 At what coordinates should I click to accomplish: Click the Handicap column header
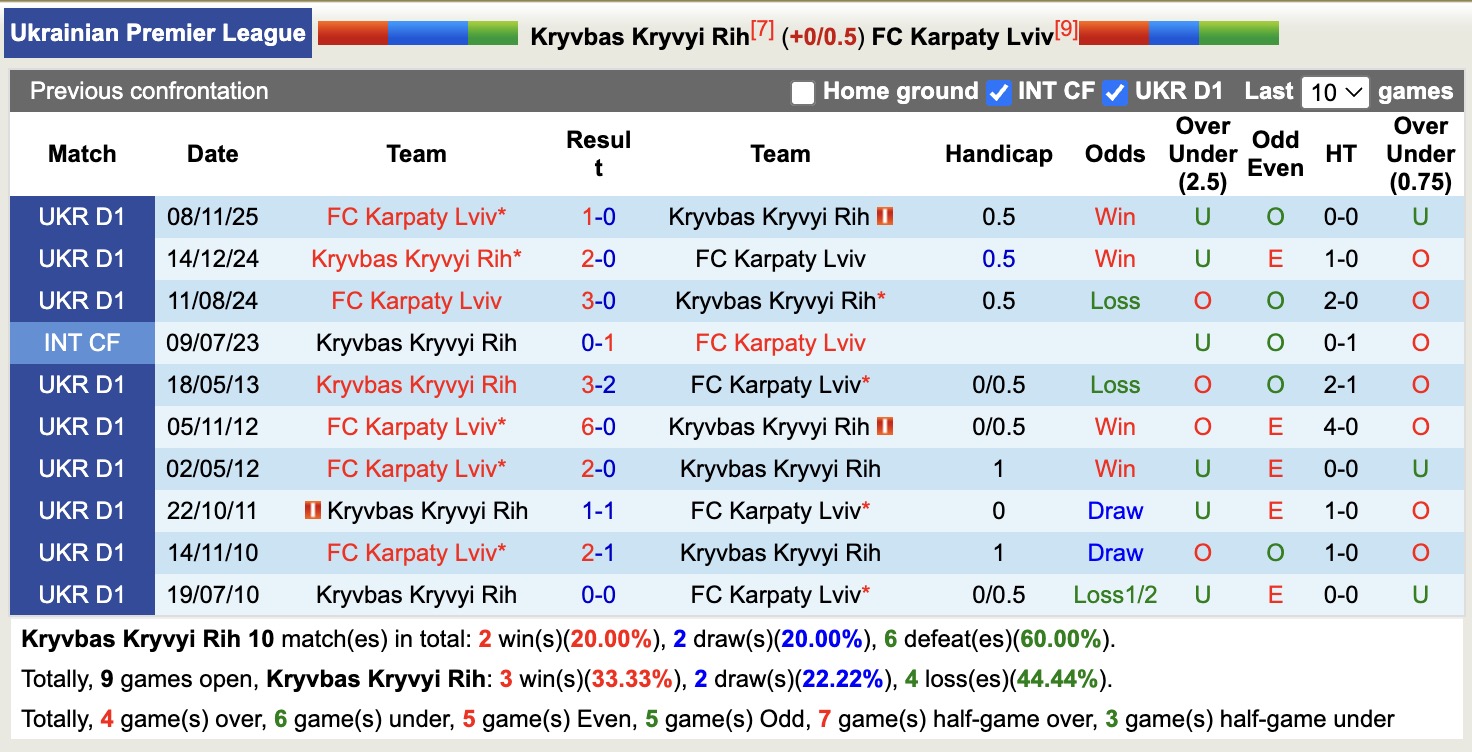click(x=999, y=154)
